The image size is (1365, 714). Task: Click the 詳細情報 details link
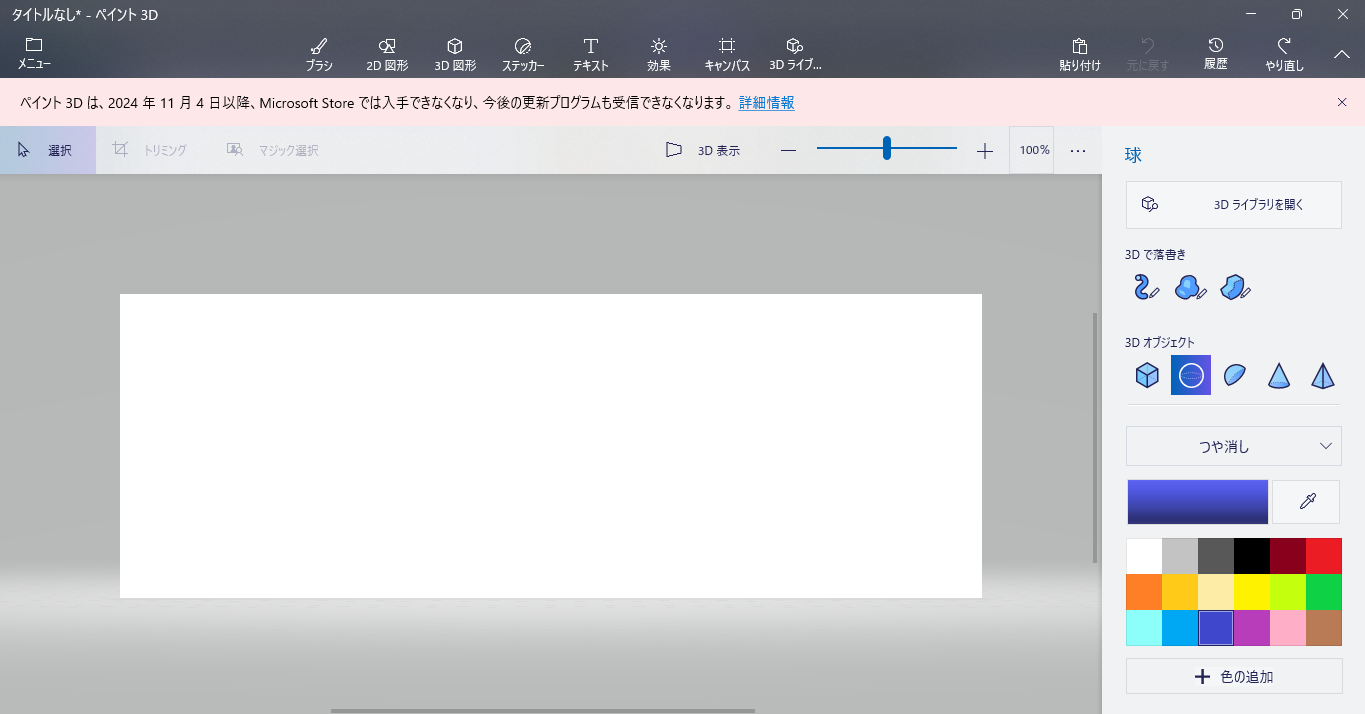click(766, 103)
